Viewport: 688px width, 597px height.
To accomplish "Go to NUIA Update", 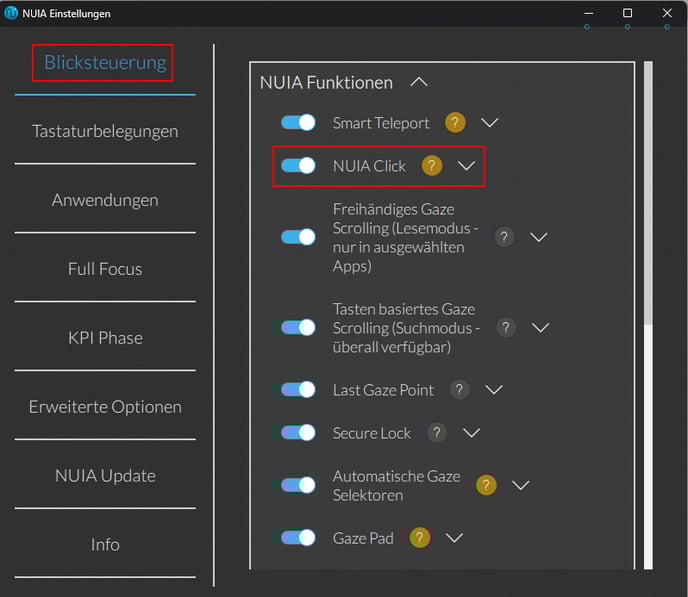I will [105, 476].
